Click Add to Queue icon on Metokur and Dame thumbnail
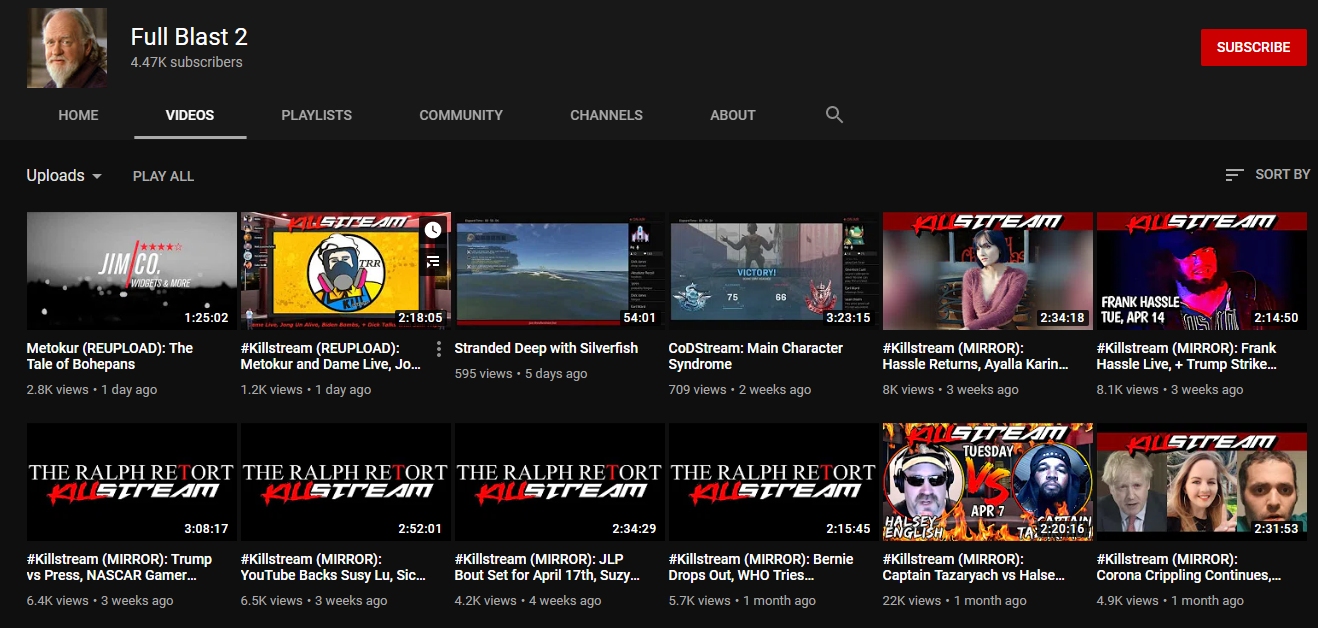This screenshot has width=1318, height=628. click(432, 262)
